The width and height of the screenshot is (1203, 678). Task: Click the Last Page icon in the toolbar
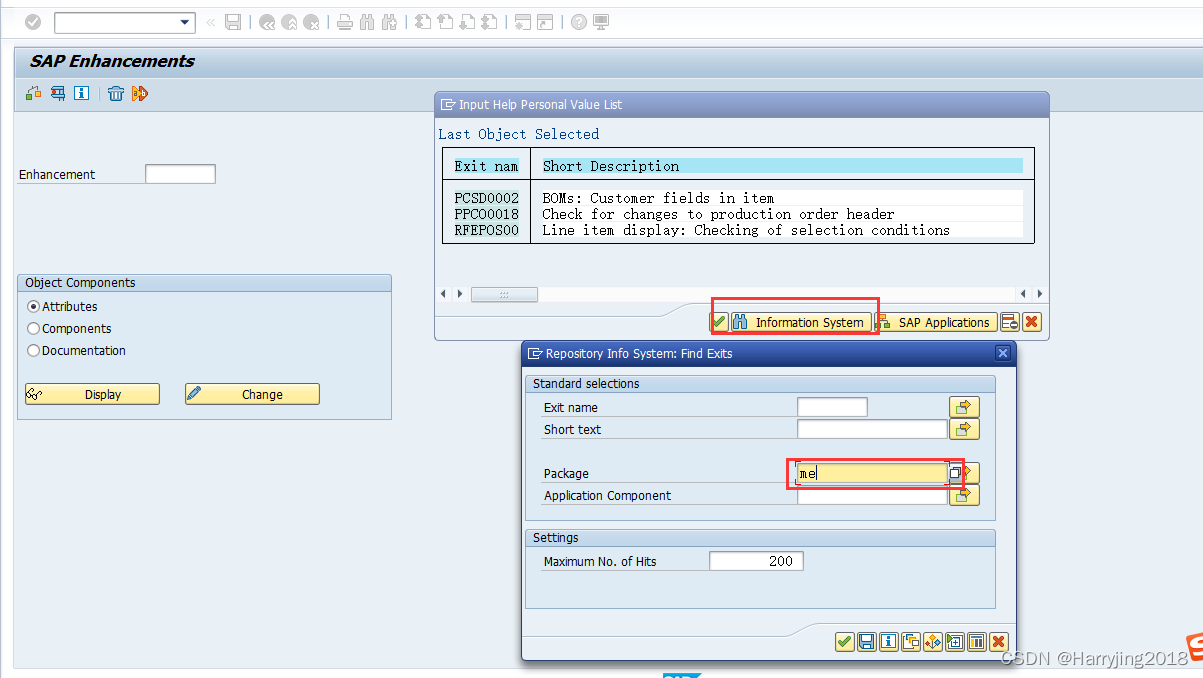pyautogui.click(x=490, y=22)
